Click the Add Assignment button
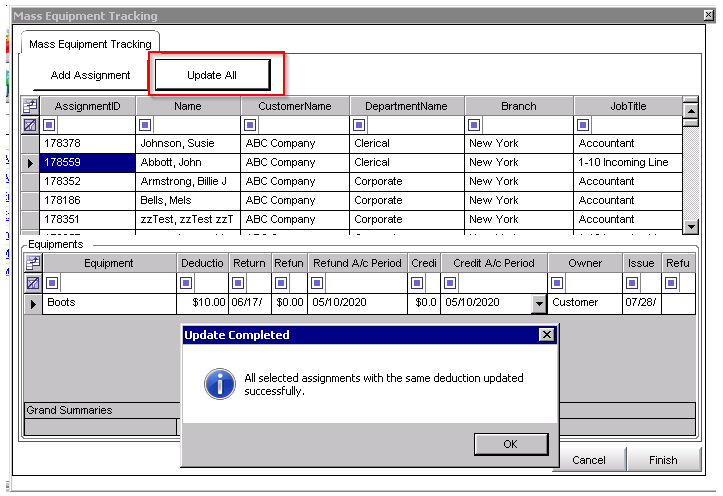 coord(90,75)
